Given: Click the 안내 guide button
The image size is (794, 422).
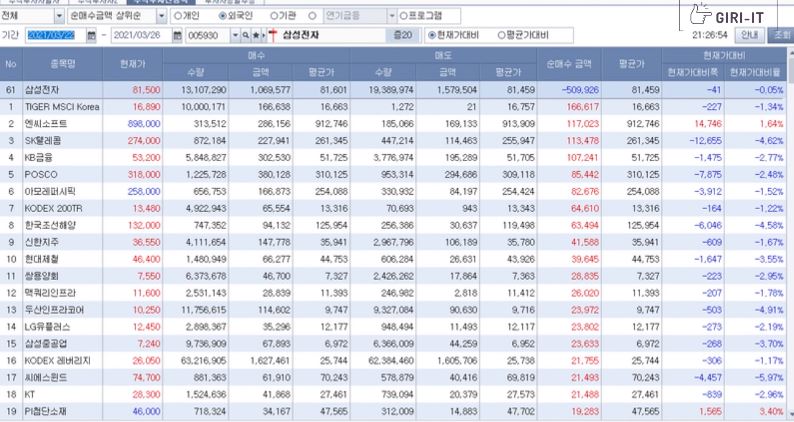Looking at the screenshot, I should [749, 35].
